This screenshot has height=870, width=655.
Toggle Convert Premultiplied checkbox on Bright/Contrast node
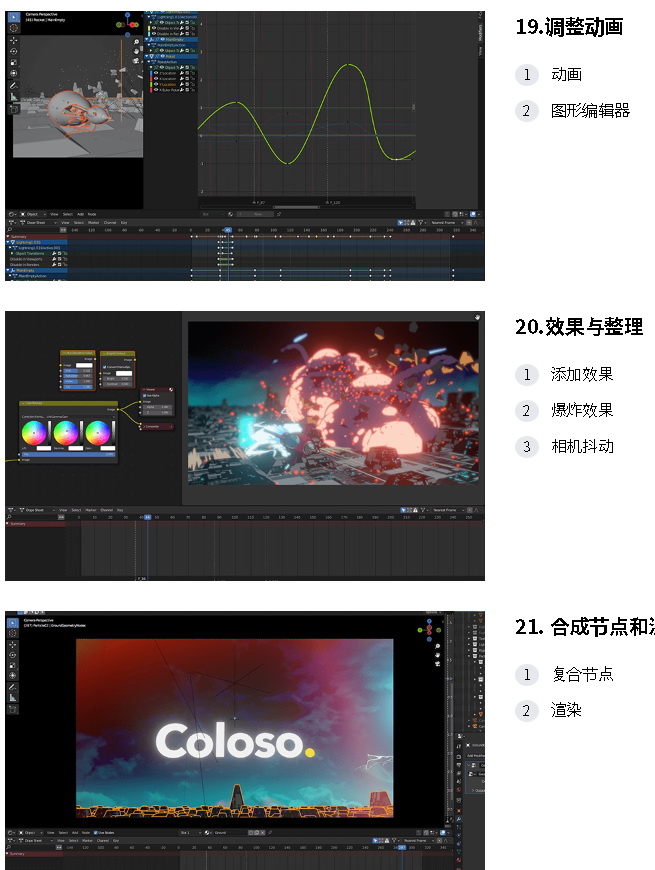click(105, 367)
